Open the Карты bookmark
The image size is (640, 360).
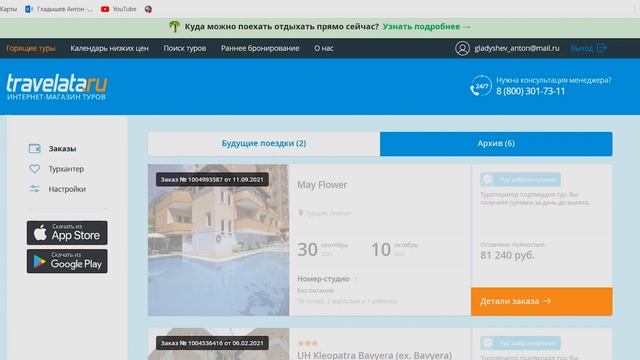click(8, 9)
